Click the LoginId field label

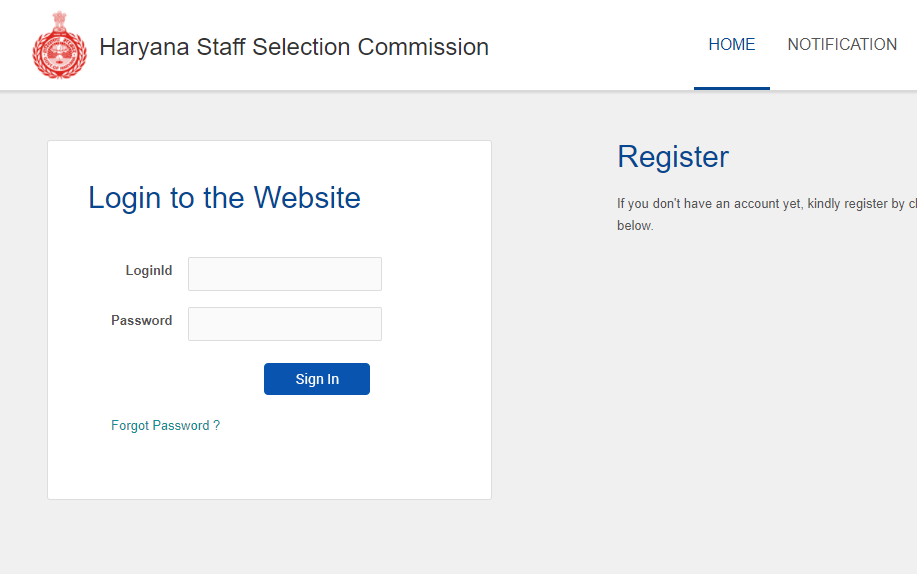coord(149,271)
